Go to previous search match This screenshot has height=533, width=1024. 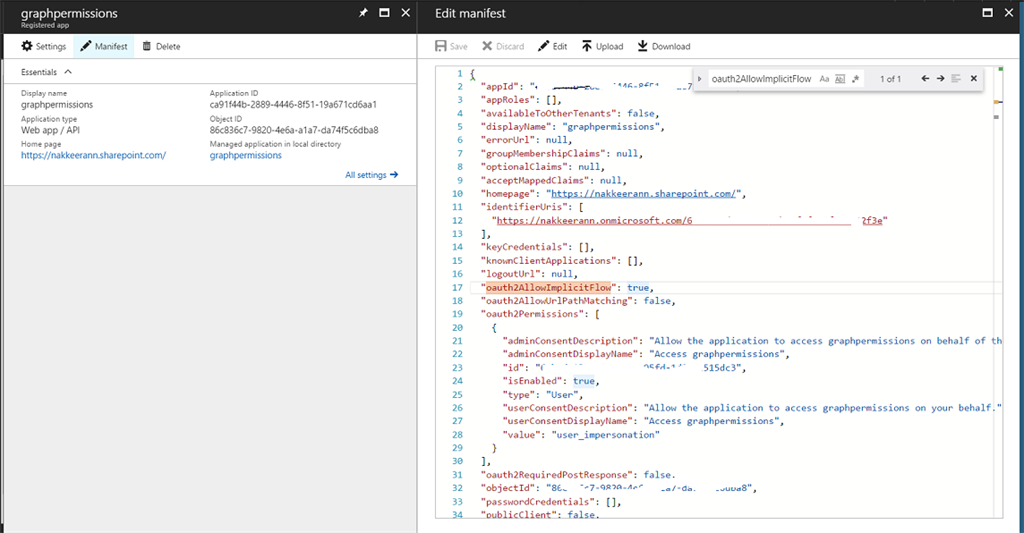click(x=925, y=79)
